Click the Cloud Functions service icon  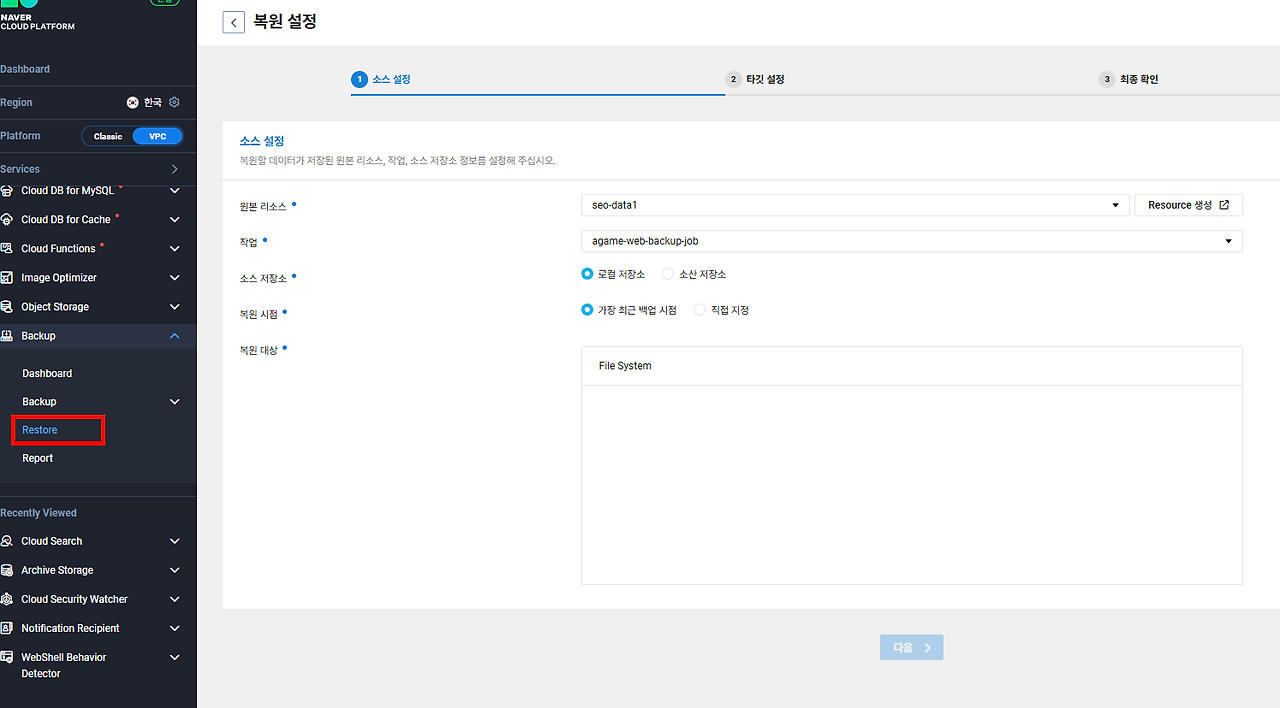pyautogui.click(x=7, y=248)
